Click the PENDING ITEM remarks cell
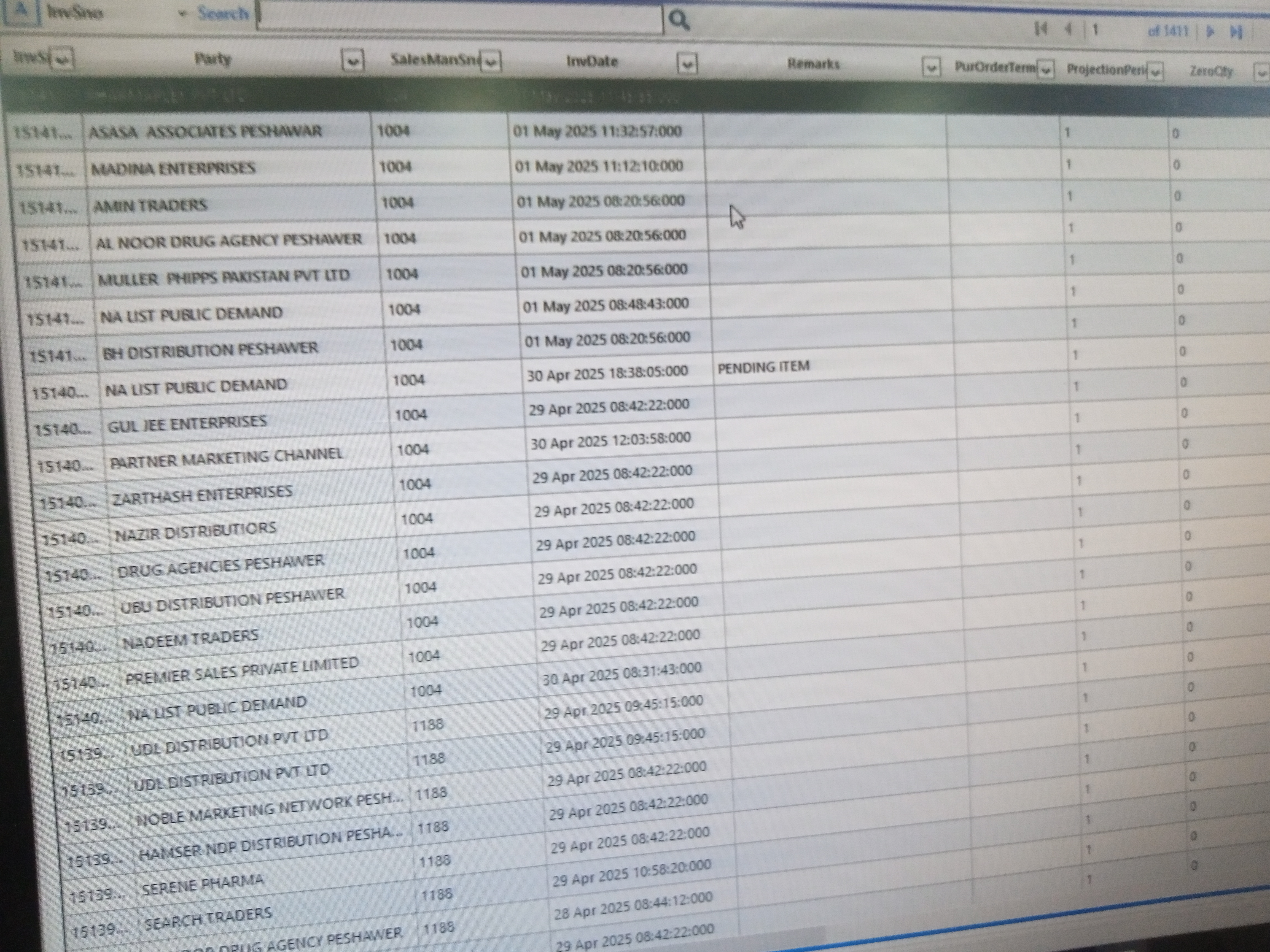1270x952 pixels. click(763, 367)
